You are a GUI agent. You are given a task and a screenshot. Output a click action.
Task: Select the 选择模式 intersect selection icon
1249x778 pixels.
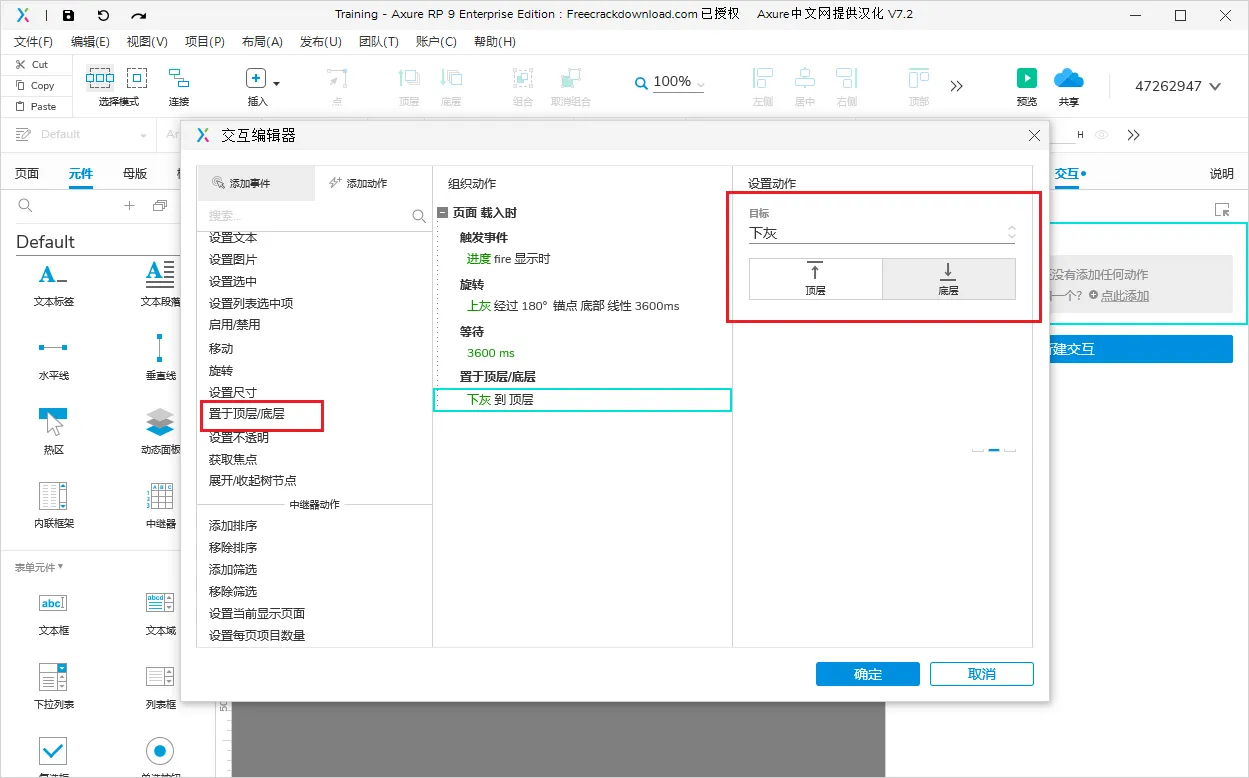100,78
